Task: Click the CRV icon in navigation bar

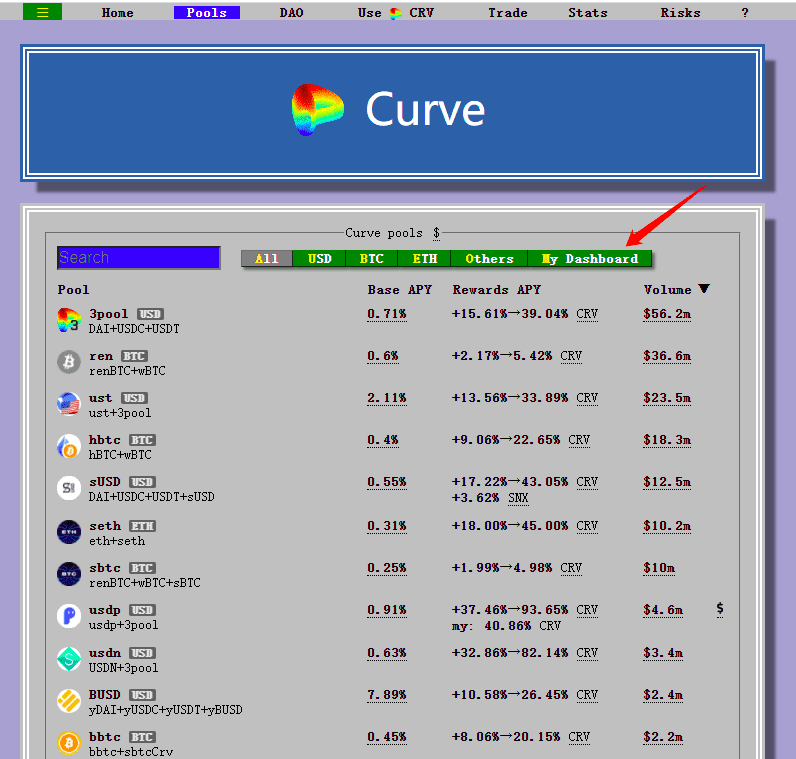Action: point(396,13)
